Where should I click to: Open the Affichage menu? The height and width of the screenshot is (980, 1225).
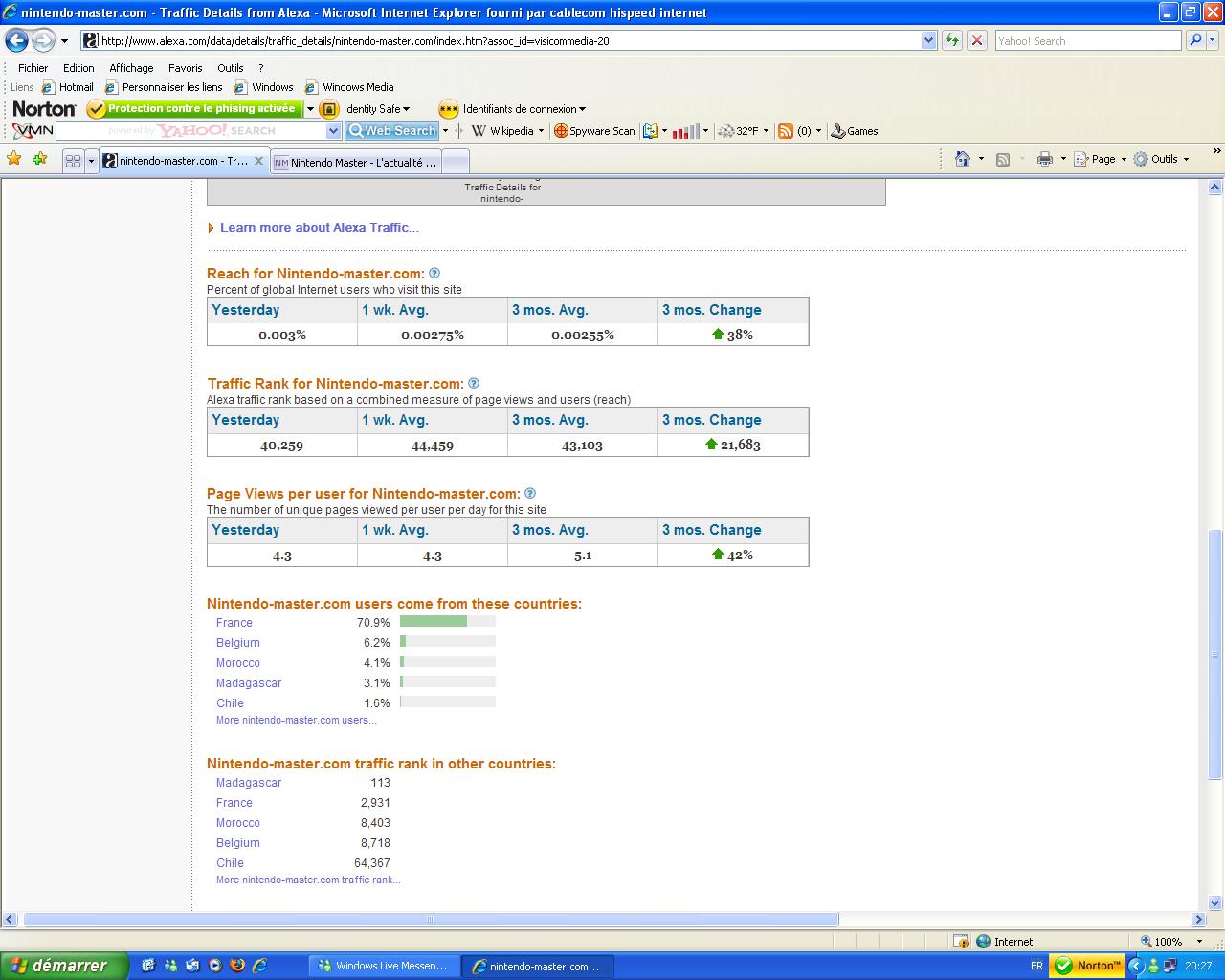[131, 68]
